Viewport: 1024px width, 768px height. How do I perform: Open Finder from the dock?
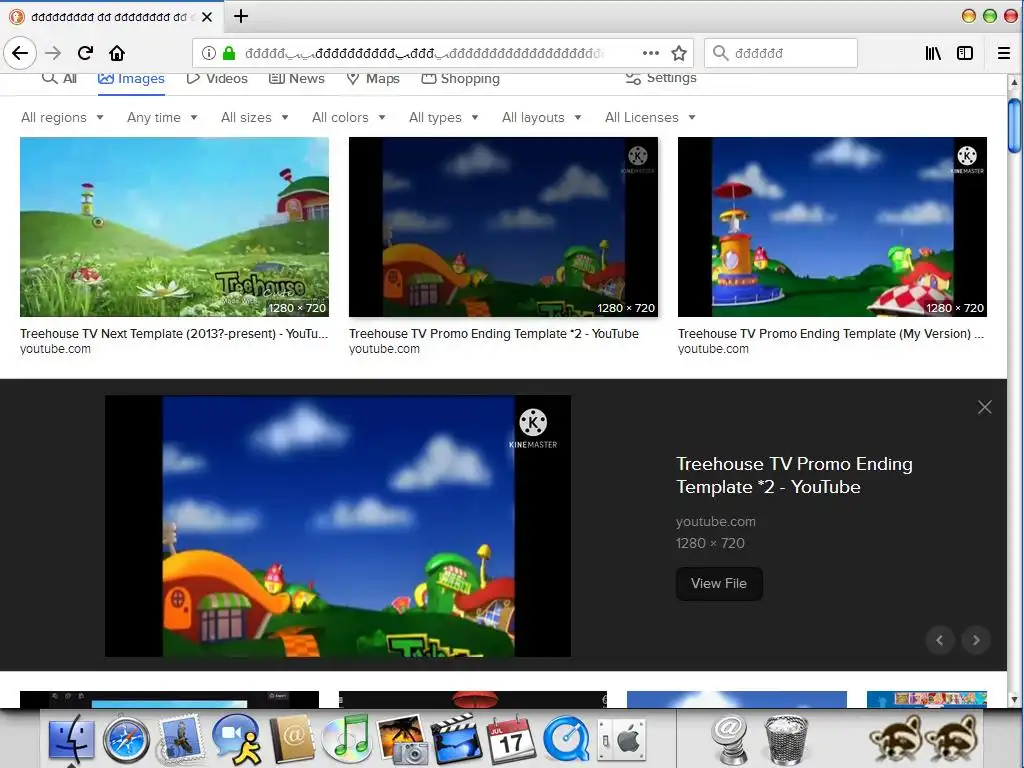71,739
